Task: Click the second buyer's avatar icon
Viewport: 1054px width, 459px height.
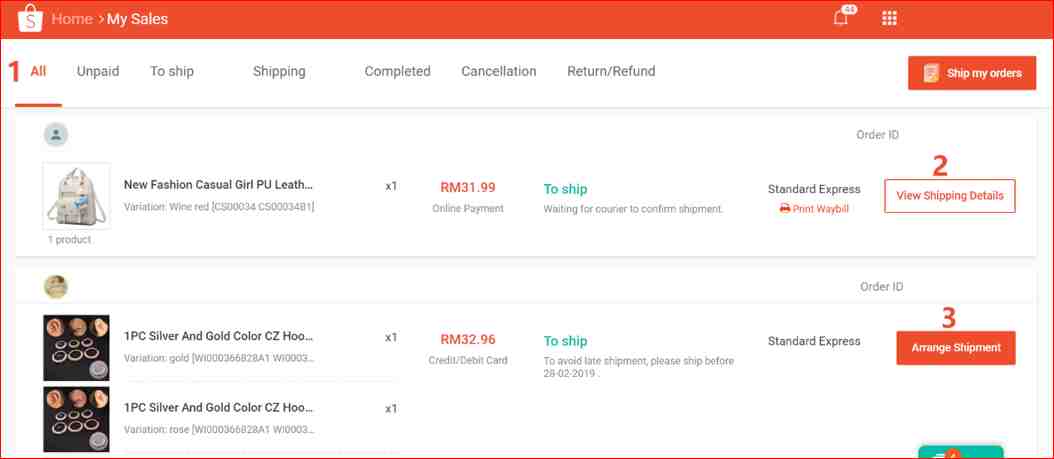Action: coord(56,286)
